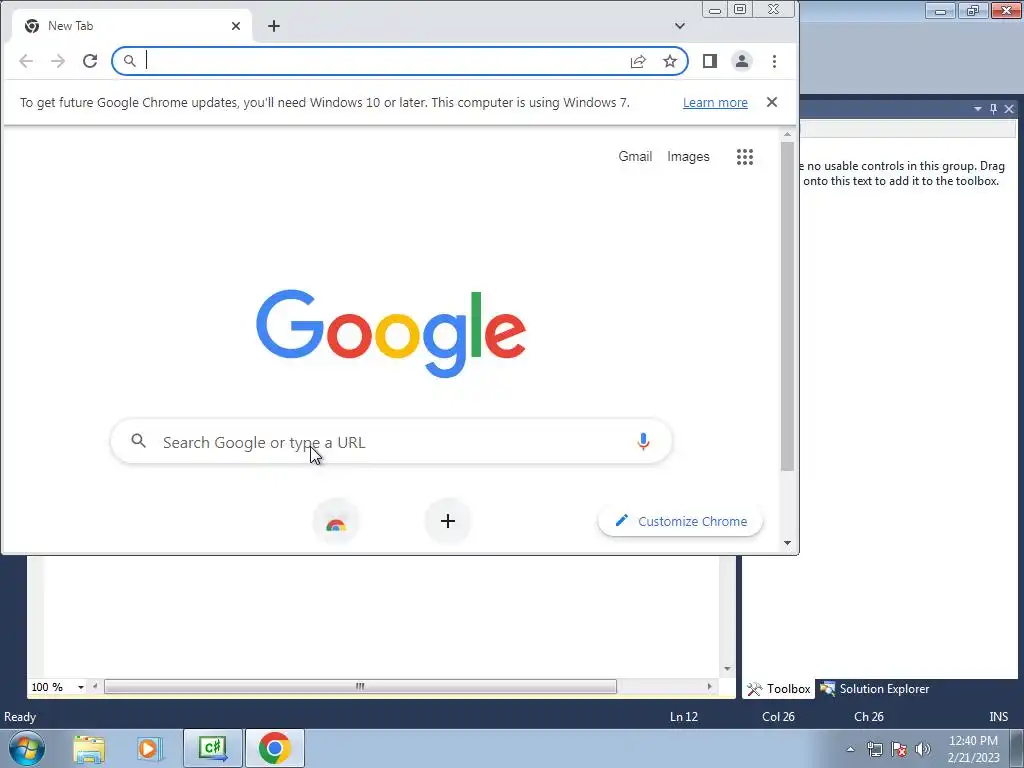Image resolution: width=1024 pixels, height=768 pixels.
Task: Click the editor scroll down arrow
Action: pyautogui.click(x=727, y=669)
